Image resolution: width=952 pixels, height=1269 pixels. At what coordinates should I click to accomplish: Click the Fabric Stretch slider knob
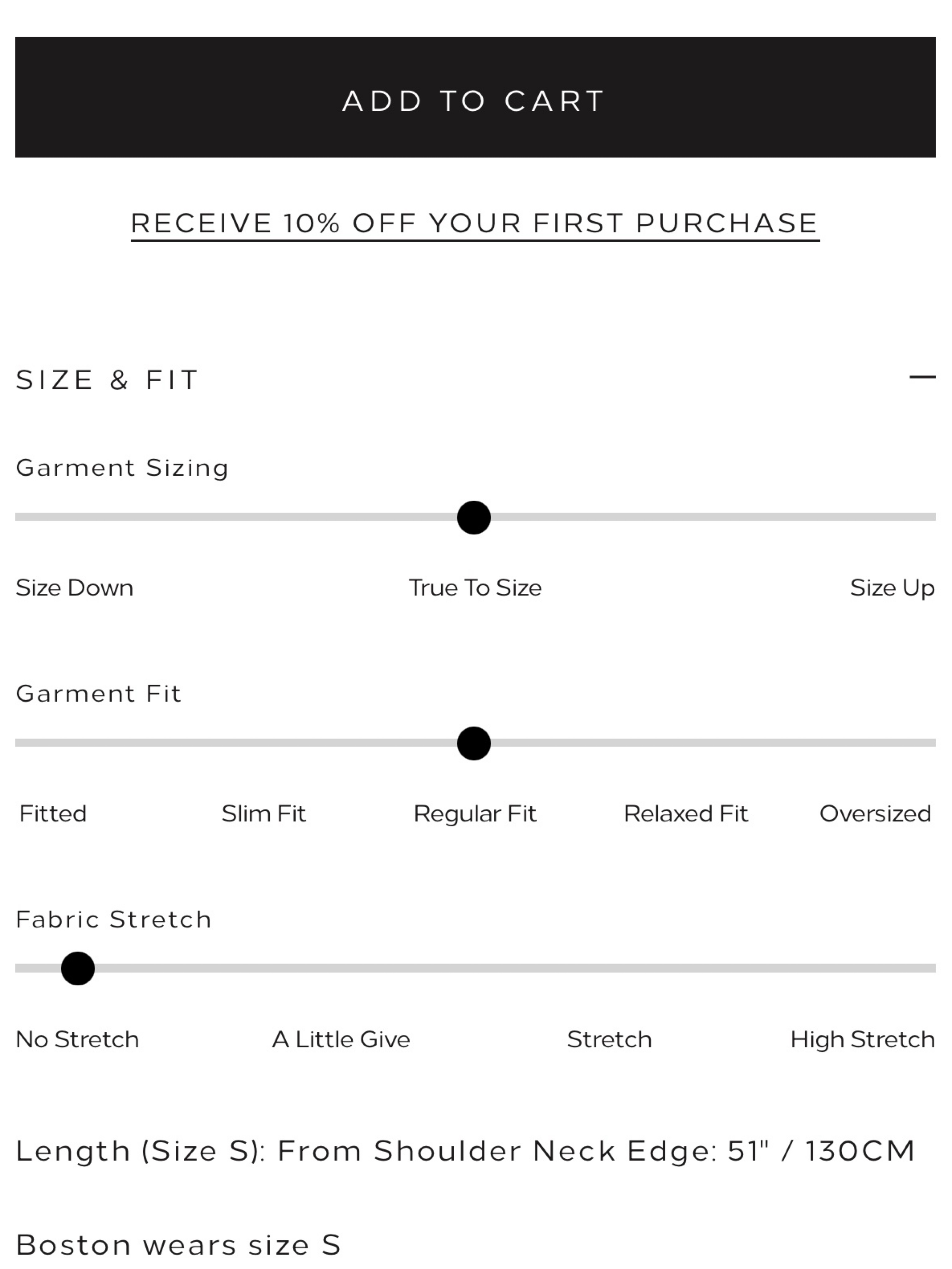coord(78,968)
